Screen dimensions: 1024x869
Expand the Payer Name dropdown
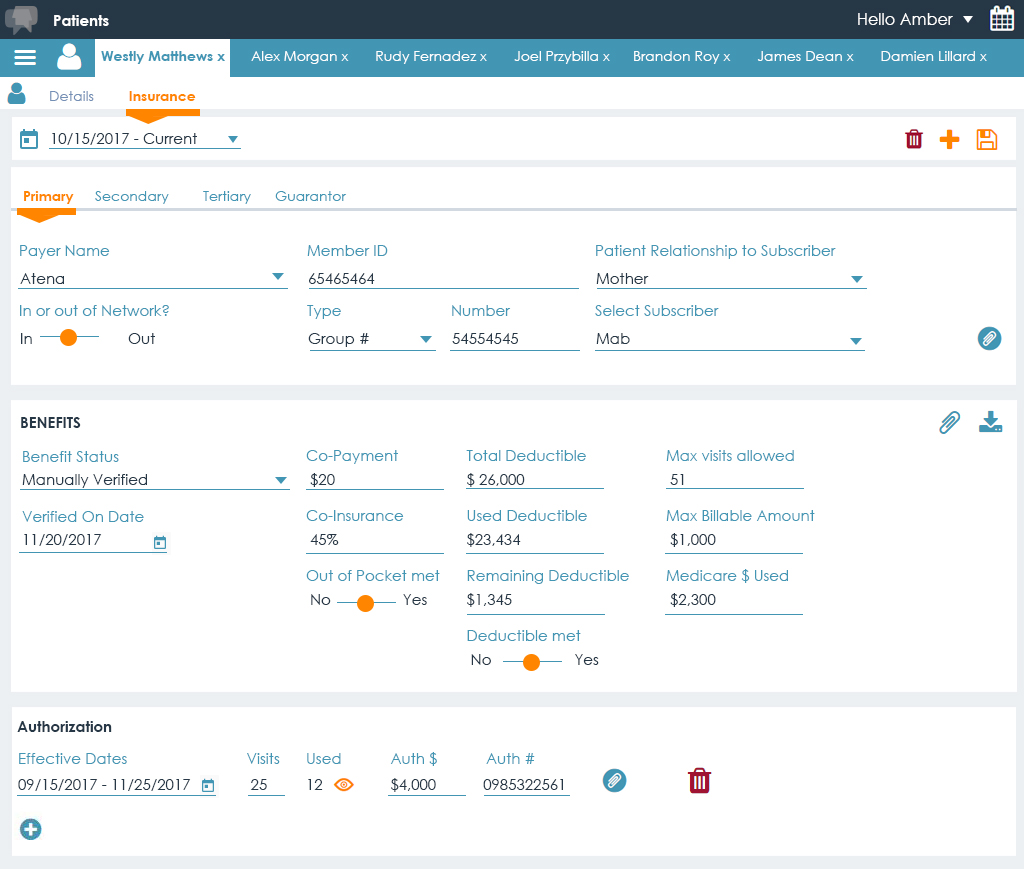[x=278, y=278]
